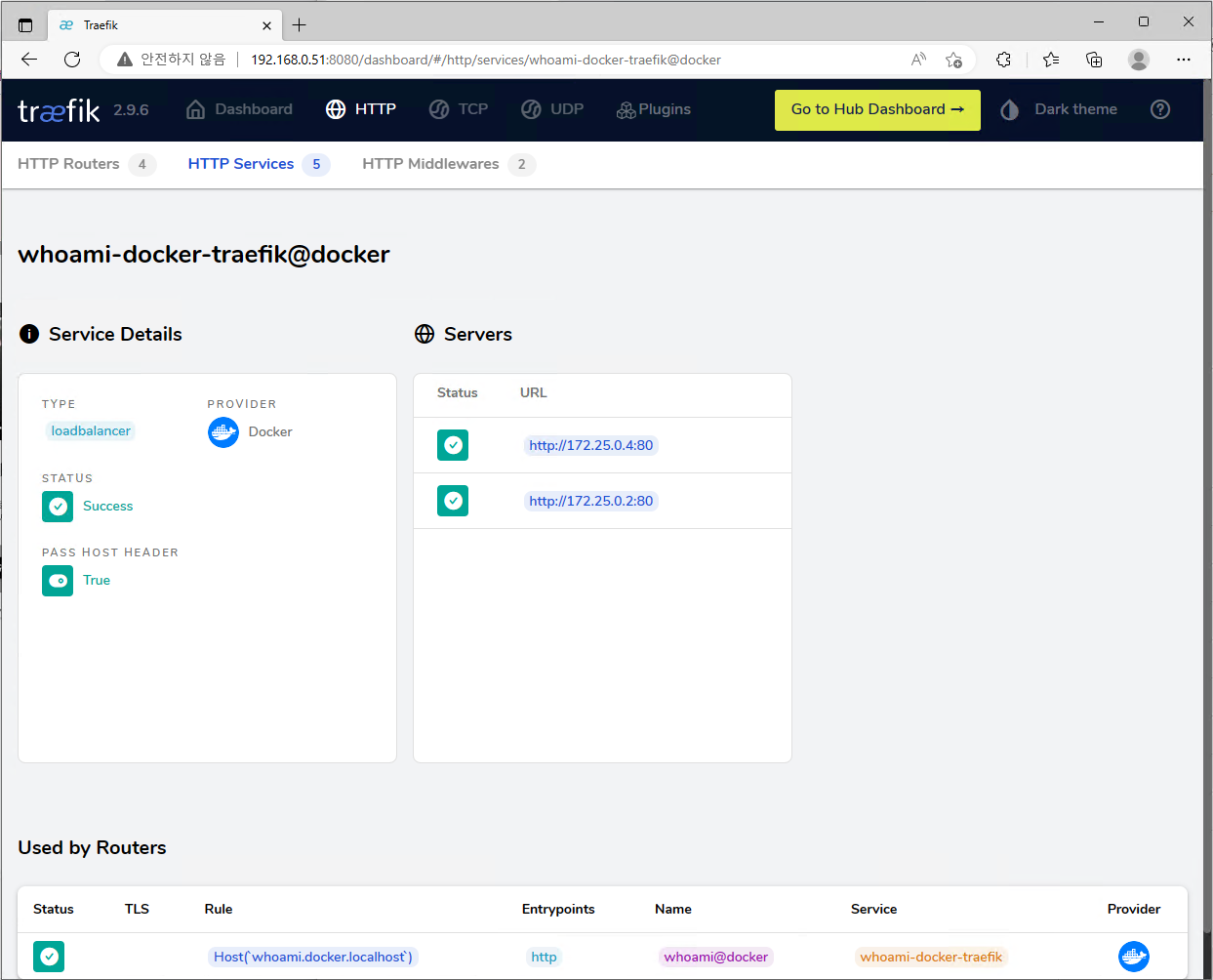Image resolution: width=1213 pixels, height=980 pixels.
Task: Click the browser address bar URL
Action: (486, 60)
